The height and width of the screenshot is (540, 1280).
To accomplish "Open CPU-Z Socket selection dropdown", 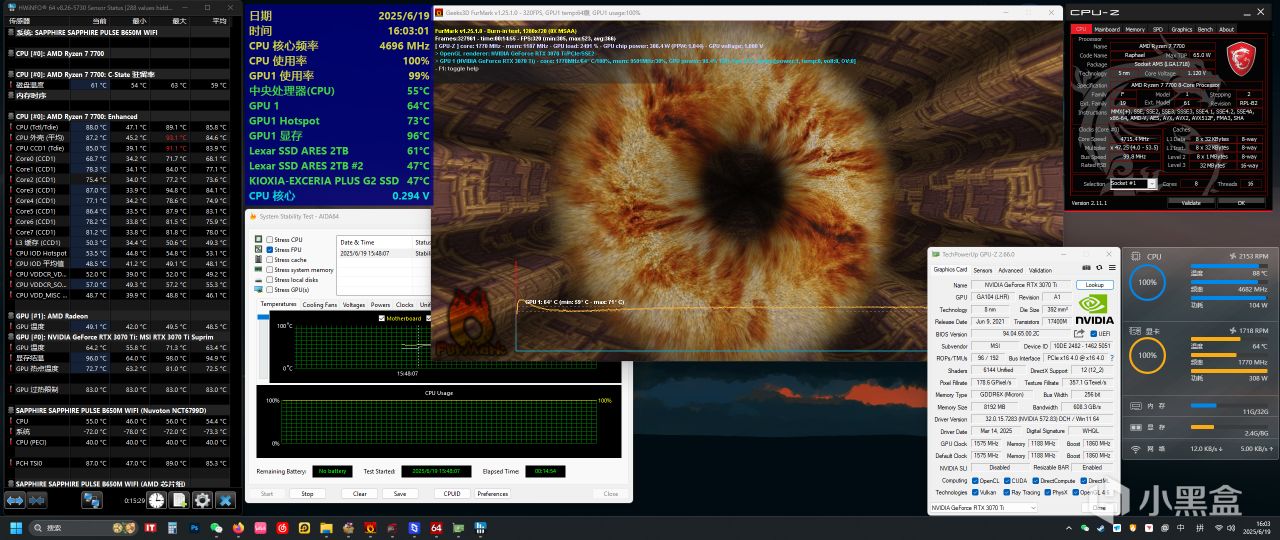I will click(1134, 184).
